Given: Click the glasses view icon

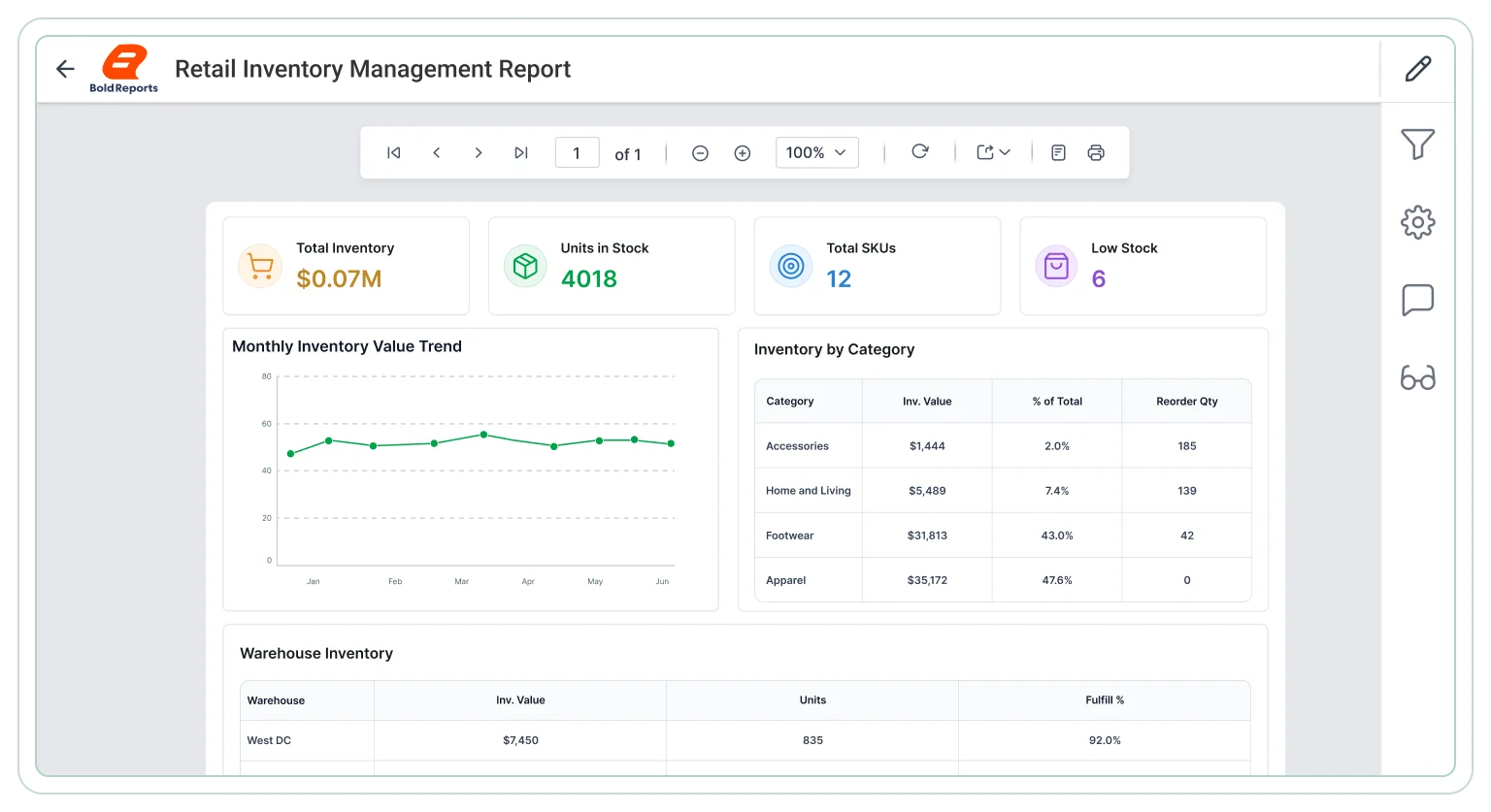Looking at the screenshot, I should pos(1418,377).
